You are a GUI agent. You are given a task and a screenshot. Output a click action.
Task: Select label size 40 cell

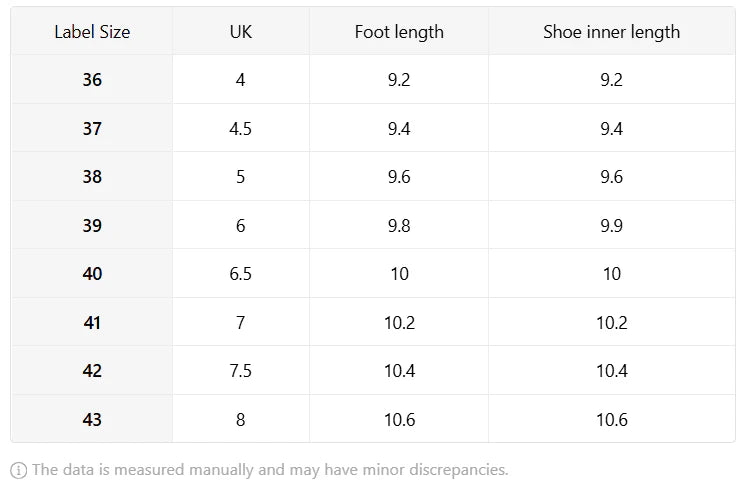click(x=92, y=274)
